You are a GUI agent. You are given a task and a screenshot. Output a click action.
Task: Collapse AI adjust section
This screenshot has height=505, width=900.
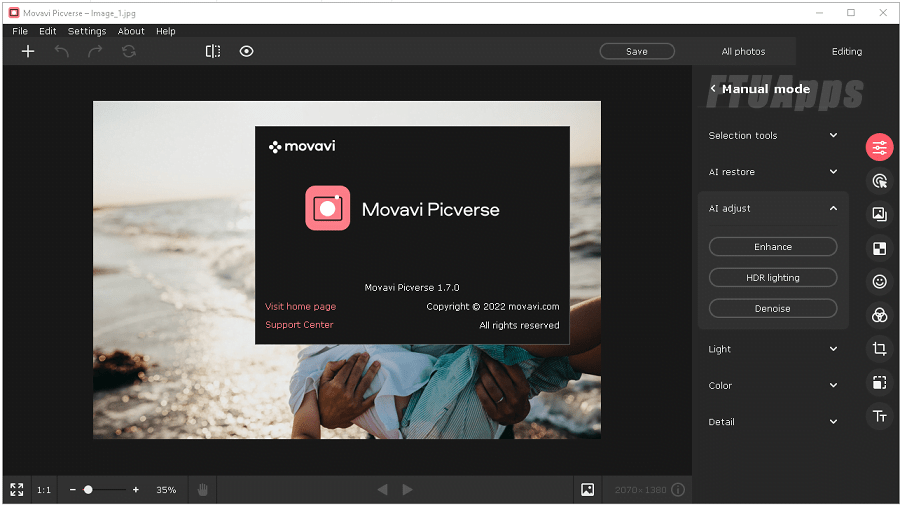pos(773,208)
